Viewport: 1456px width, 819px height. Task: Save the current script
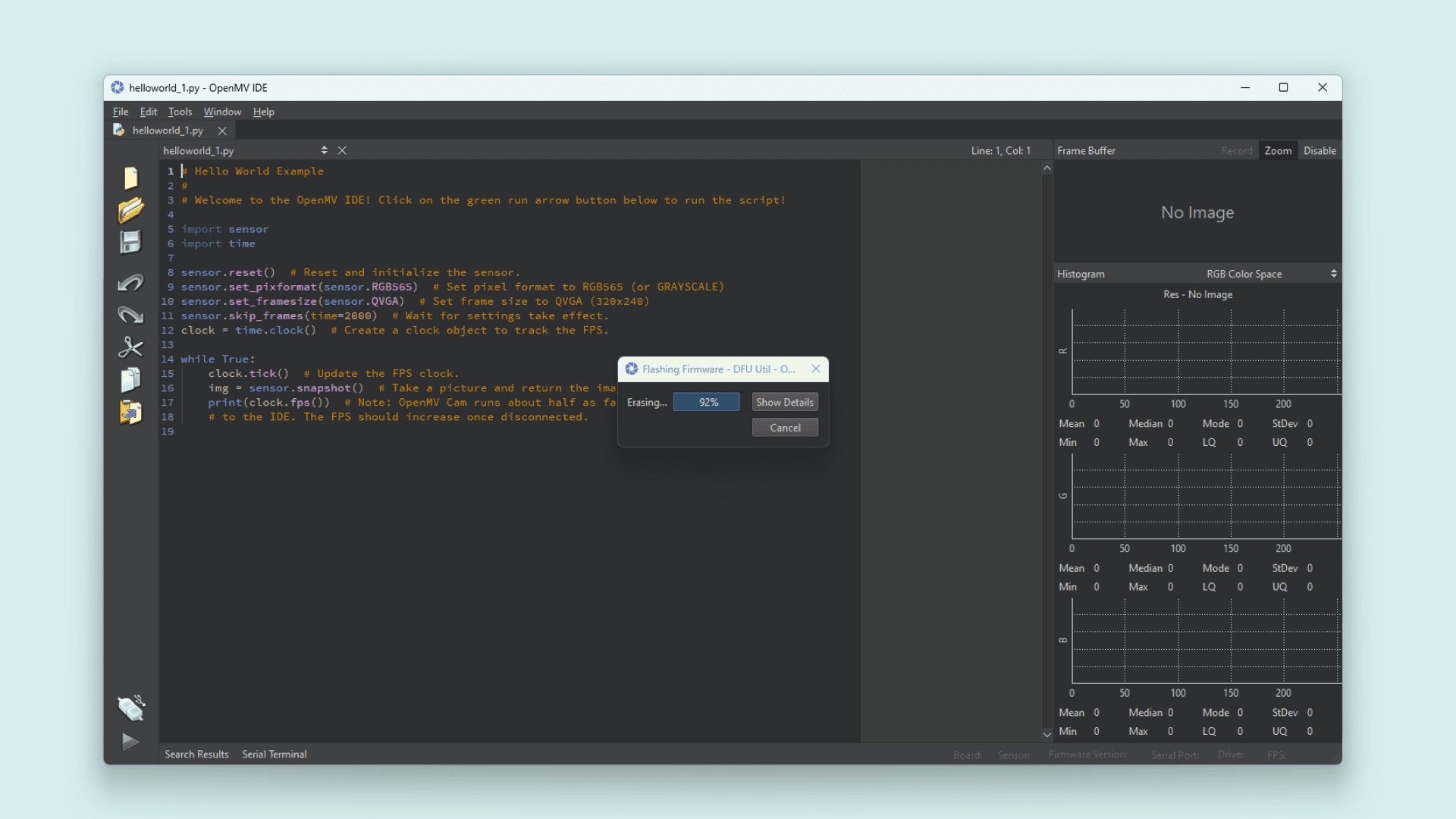point(130,242)
